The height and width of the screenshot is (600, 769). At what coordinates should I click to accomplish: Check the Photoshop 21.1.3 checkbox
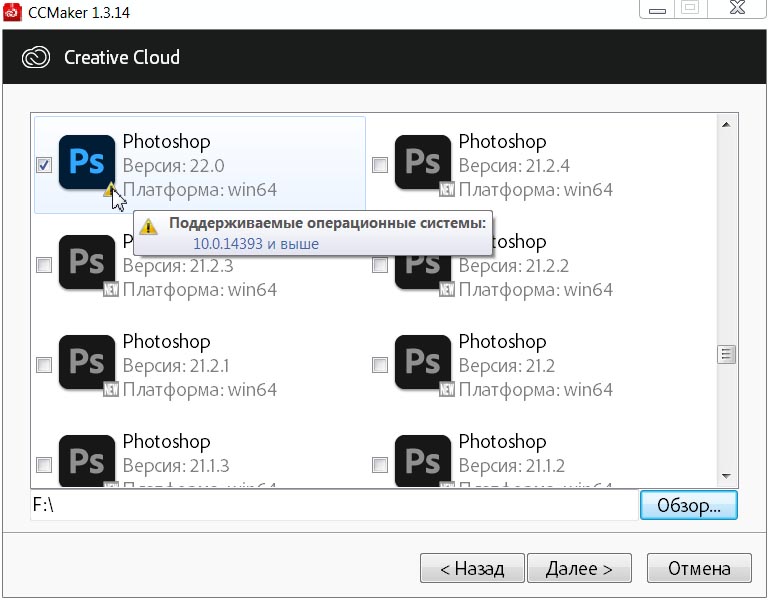(x=44, y=465)
